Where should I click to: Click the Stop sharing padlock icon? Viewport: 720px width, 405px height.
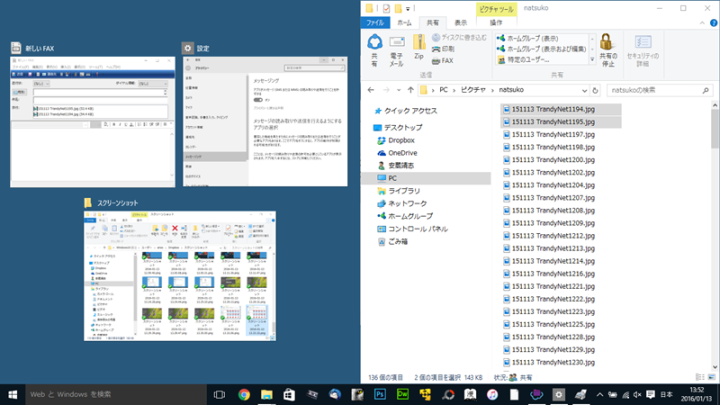[x=608, y=50]
